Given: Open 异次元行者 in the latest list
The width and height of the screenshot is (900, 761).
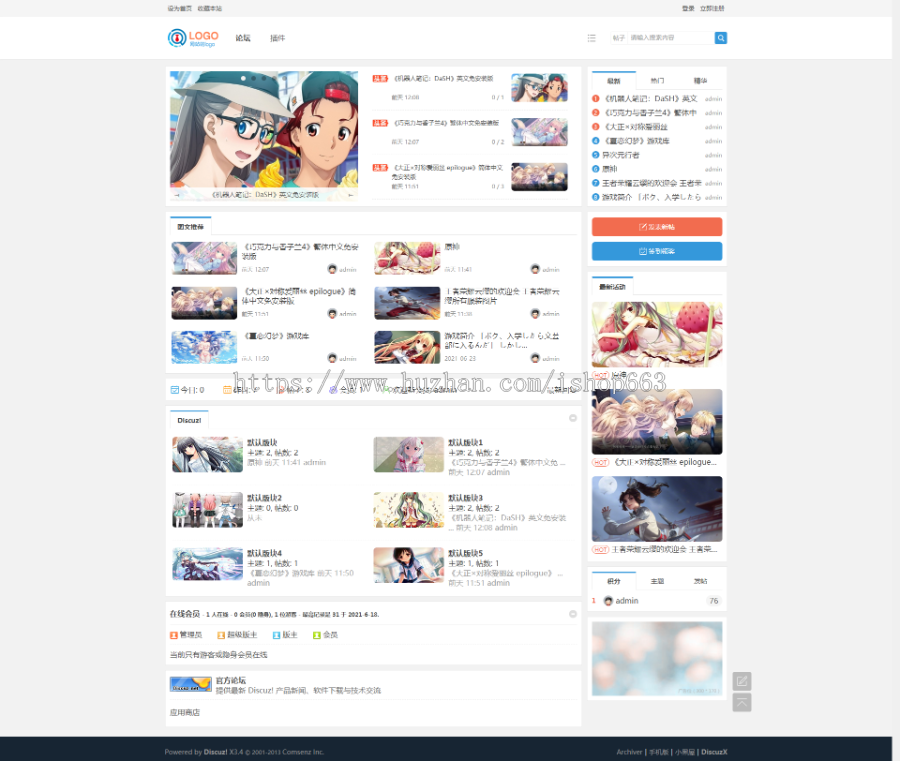Looking at the screenshot, I should [620, 155].
